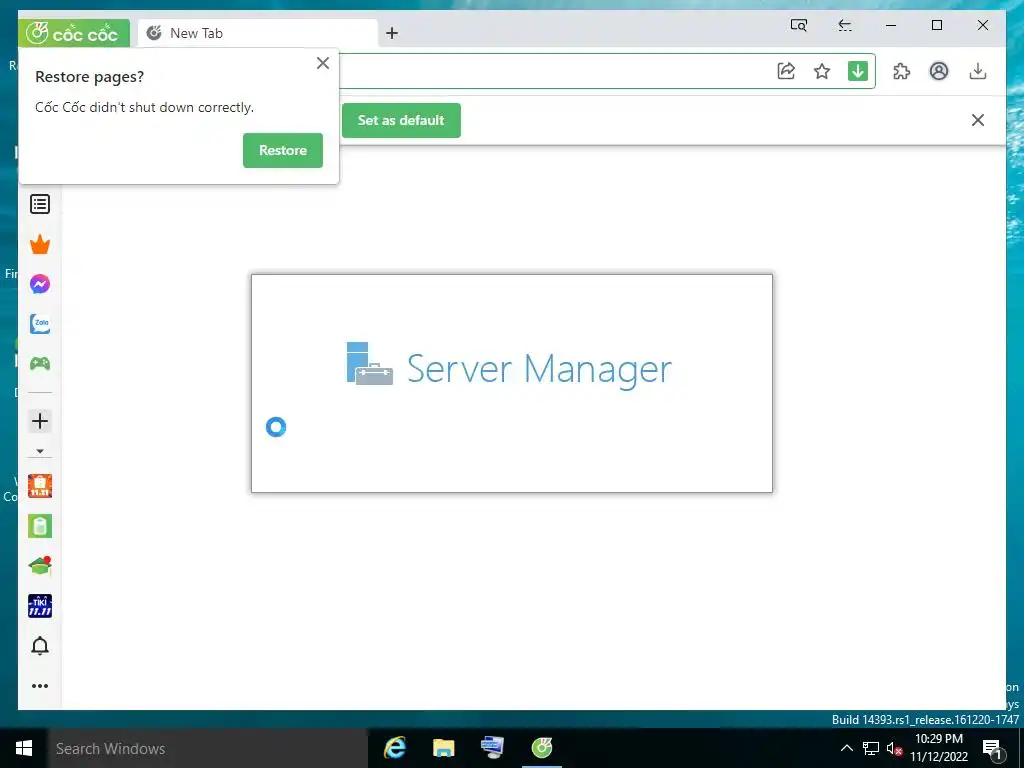
Task: Show hidden system tray icons
Action: click(846, 748)
